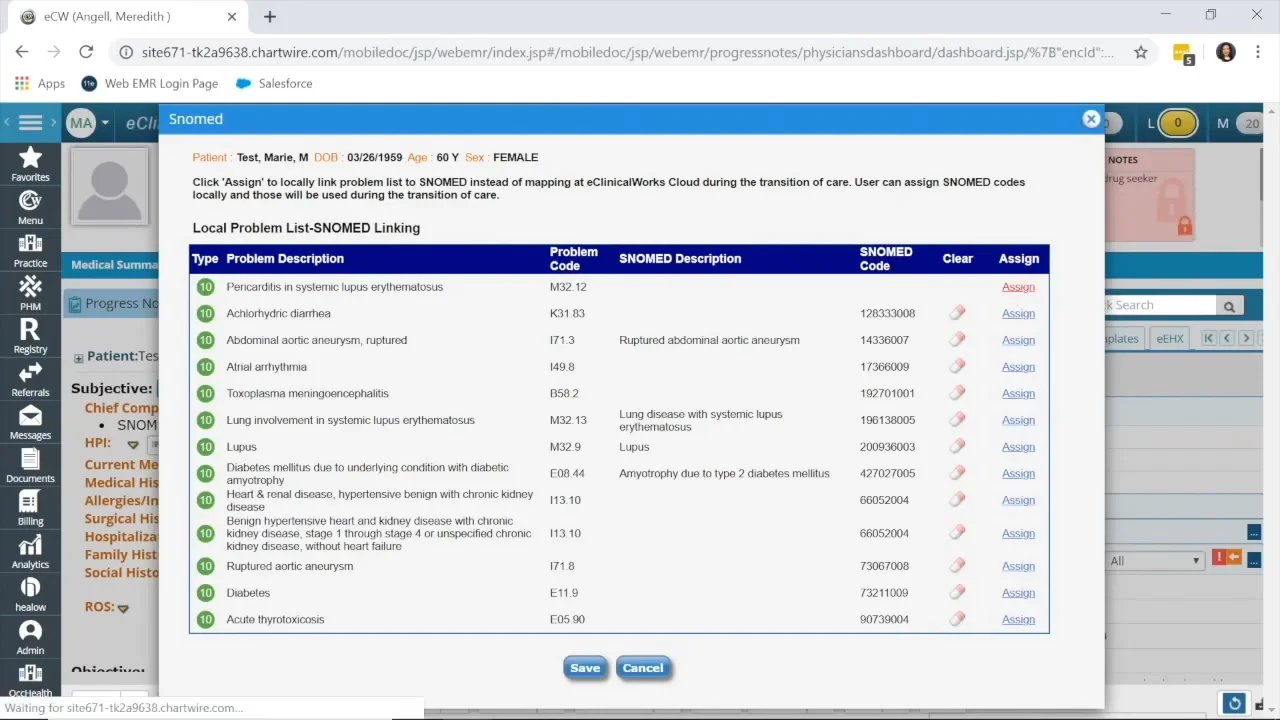Switch to the eCW (Angell, Meredith) browser tab
The image size is (1280, 720).
(x=120, y=17)
